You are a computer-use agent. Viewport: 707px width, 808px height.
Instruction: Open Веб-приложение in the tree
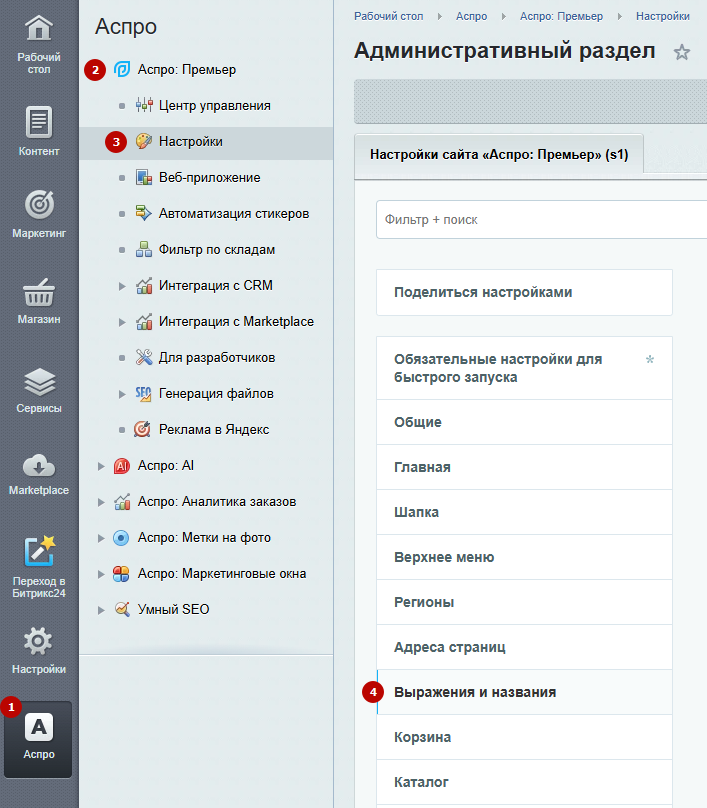tap(206, 177)
